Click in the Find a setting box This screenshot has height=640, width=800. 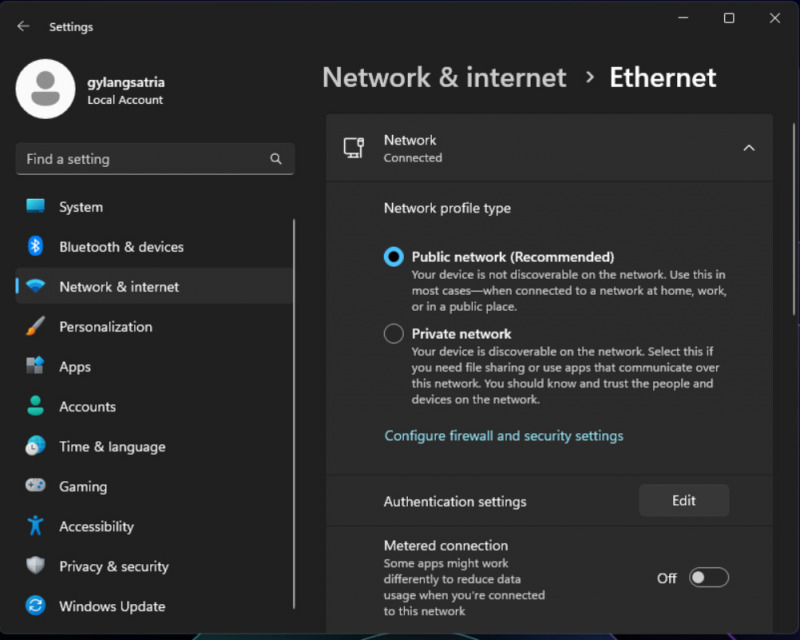pos(155,159)
